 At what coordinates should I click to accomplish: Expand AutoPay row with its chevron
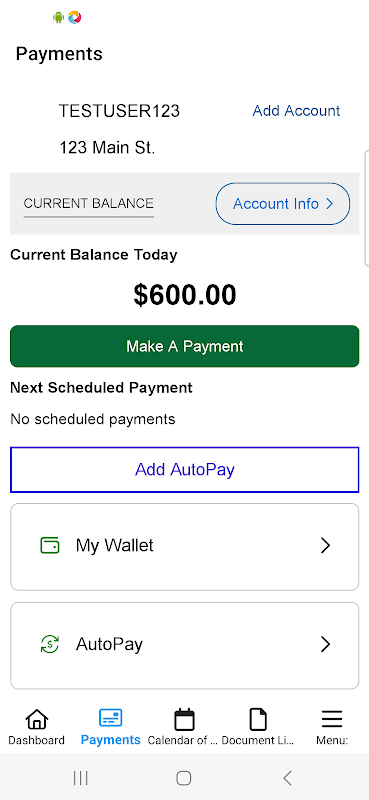[x=325, y=645]
